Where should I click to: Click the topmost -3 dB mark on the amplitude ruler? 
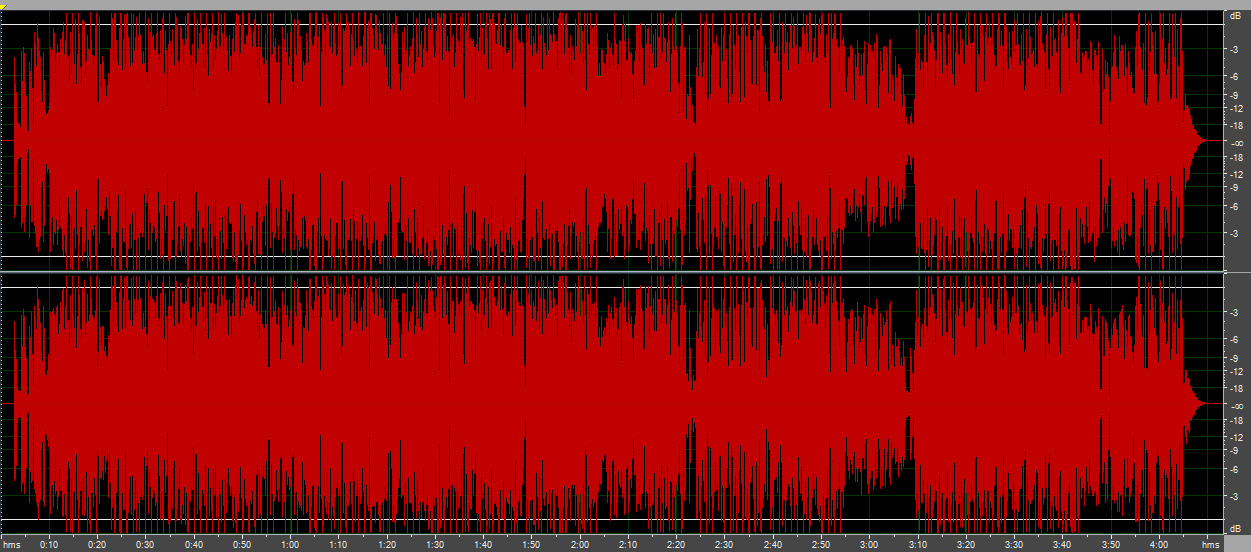click(x=1237, y=48)
